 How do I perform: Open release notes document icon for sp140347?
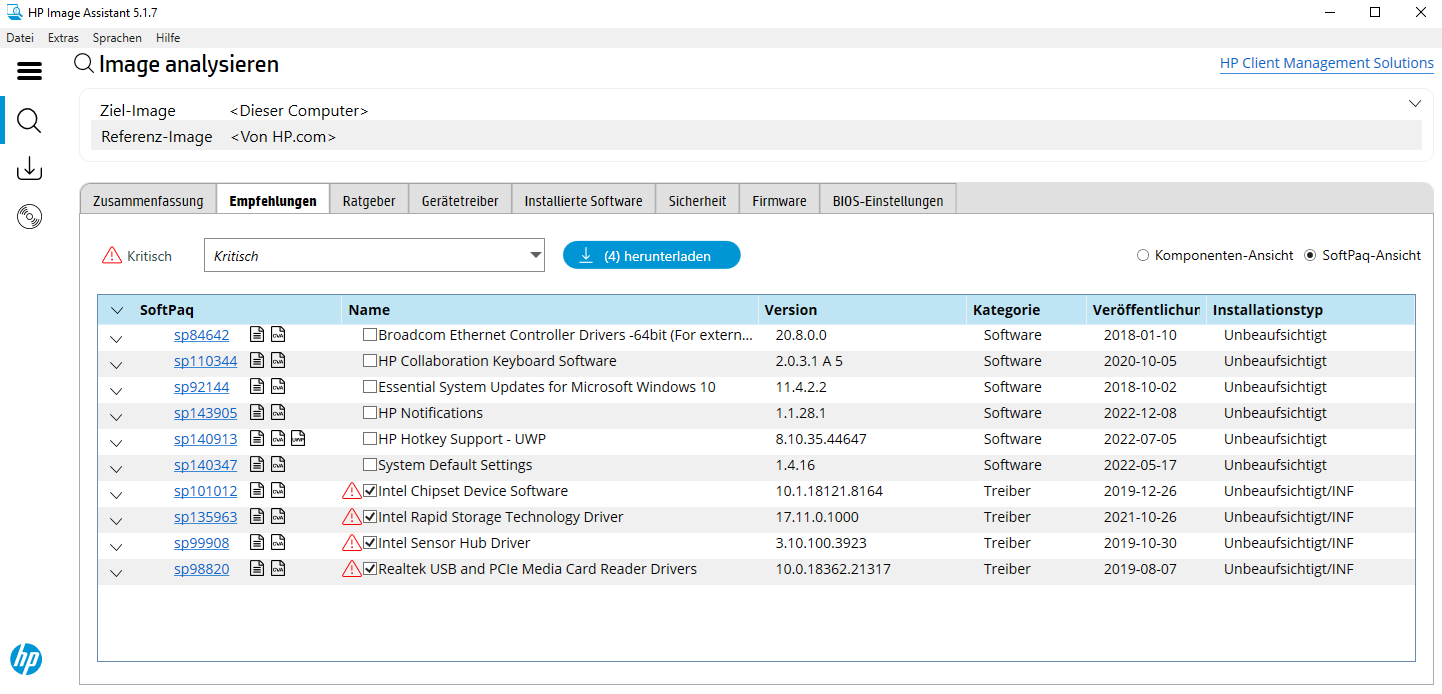[257, 465]
